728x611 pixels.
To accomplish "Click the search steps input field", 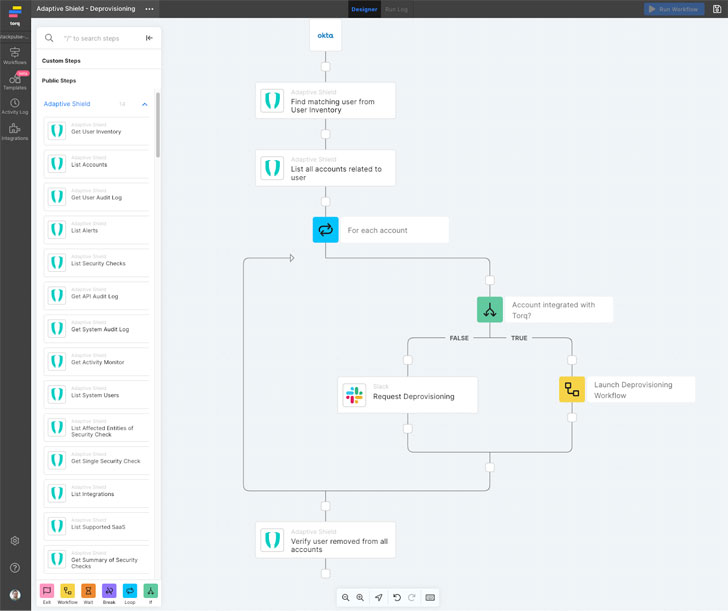I will [x=98, y=38].
